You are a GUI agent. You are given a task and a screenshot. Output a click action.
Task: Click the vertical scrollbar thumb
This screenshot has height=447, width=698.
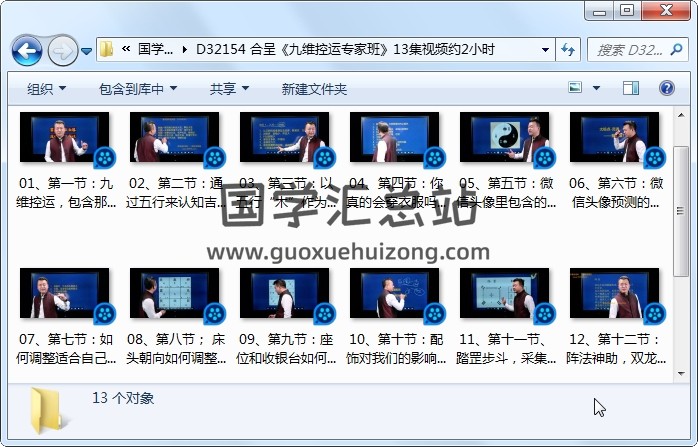click(681, 211)
